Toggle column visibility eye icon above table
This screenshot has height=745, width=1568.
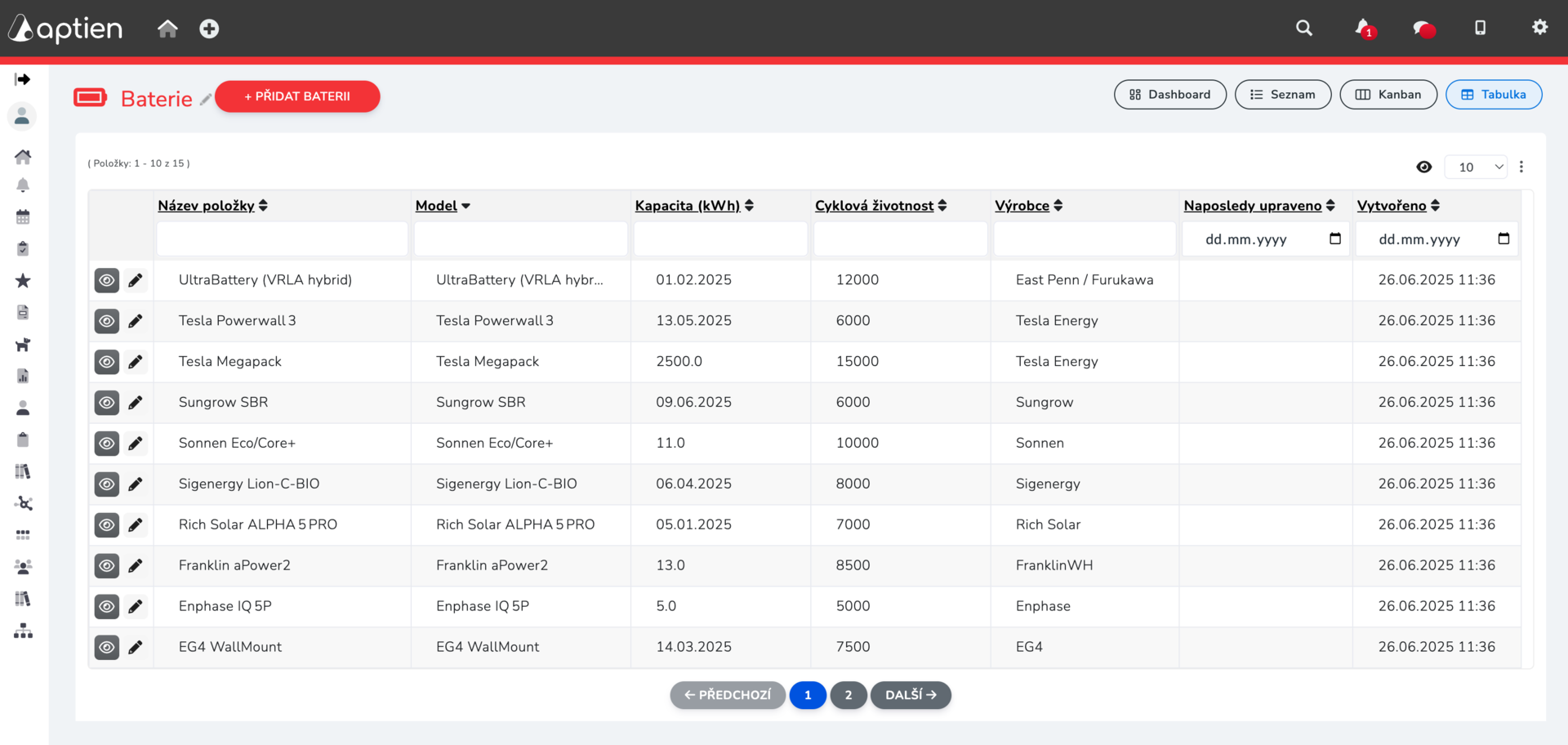pyautogui.click(x=1424, y=167)
